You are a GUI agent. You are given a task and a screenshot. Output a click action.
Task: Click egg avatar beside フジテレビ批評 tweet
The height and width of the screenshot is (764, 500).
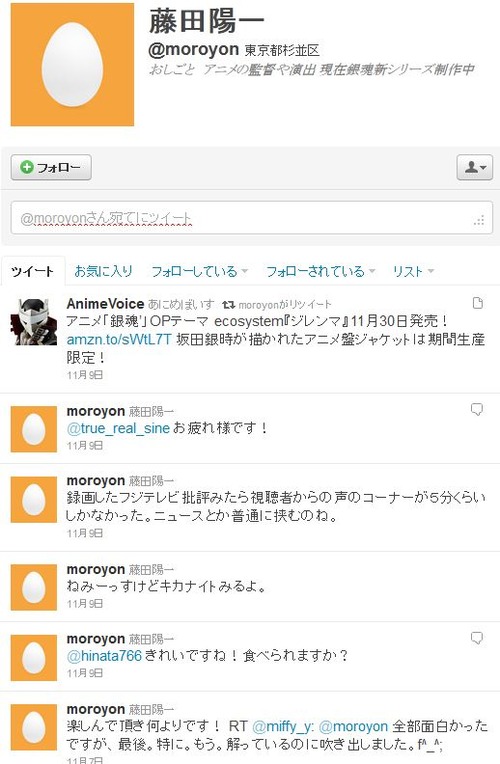click(x=34, y=500)
